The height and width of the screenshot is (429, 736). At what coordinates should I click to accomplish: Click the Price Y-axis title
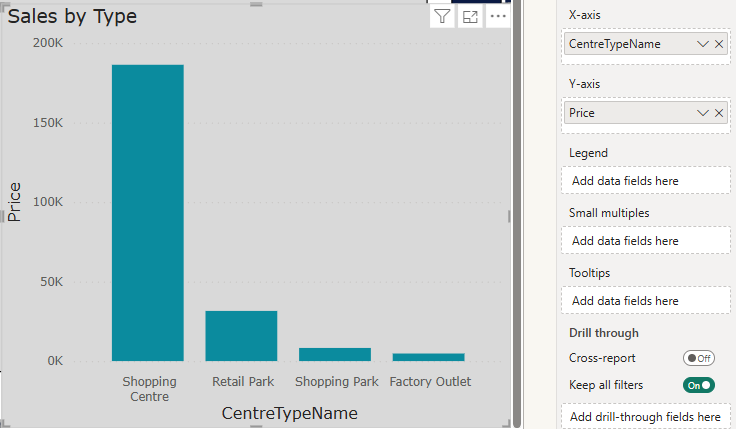coord(15,202)
